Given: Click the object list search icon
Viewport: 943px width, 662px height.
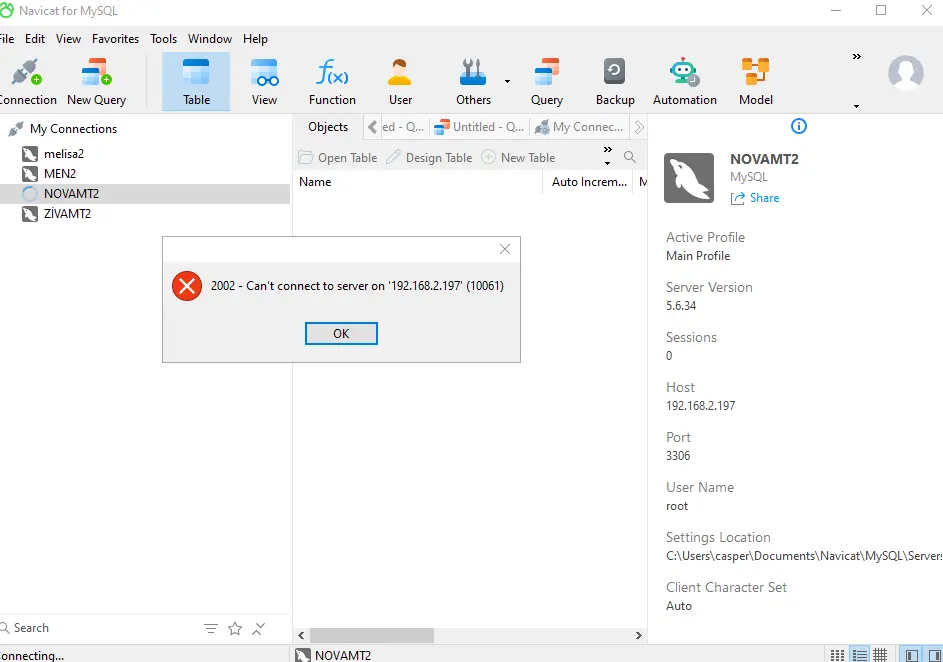Looking at the screenshot, I should (x=630, y=157).
